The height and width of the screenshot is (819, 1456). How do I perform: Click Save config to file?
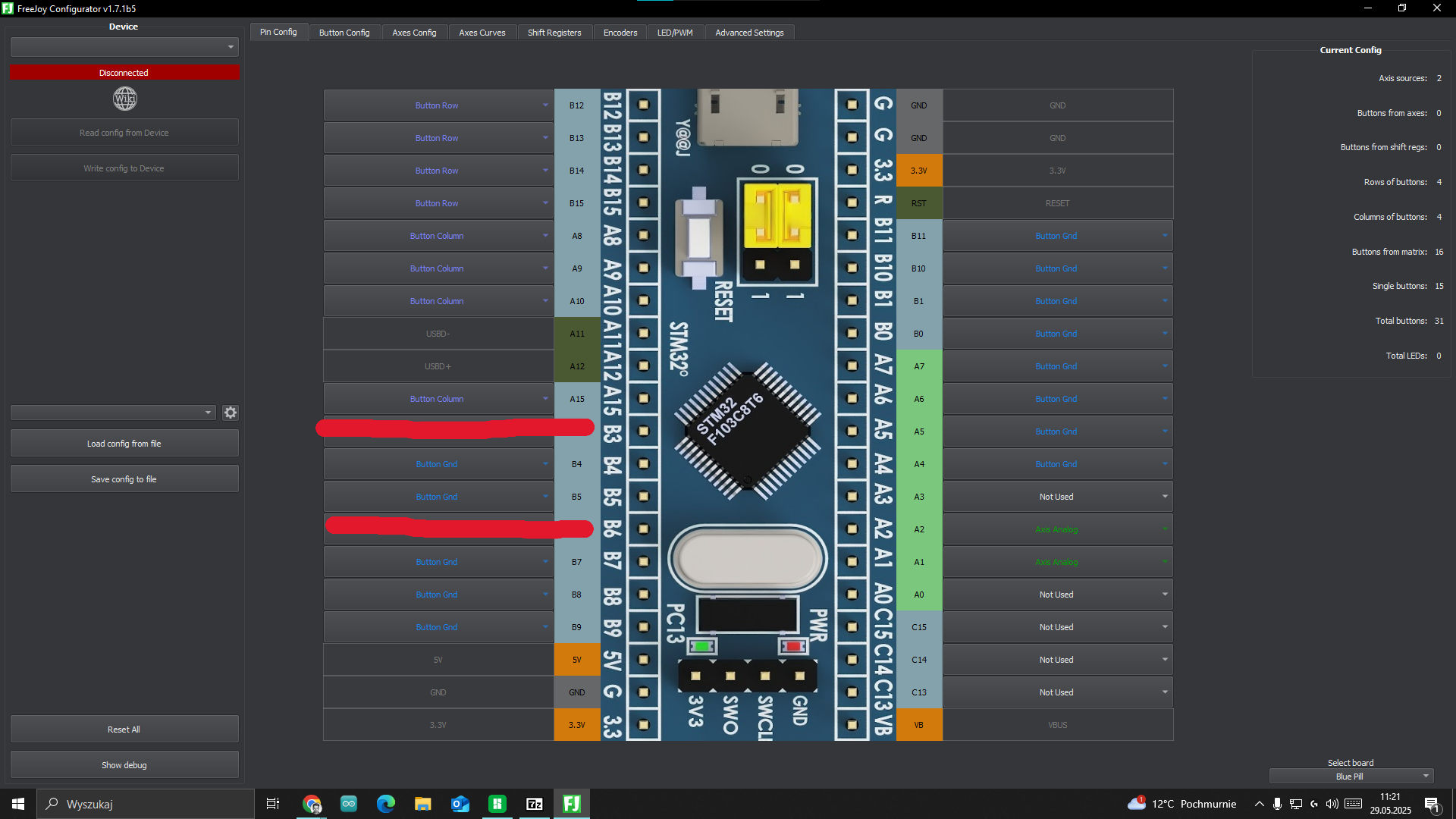(124, 479)
